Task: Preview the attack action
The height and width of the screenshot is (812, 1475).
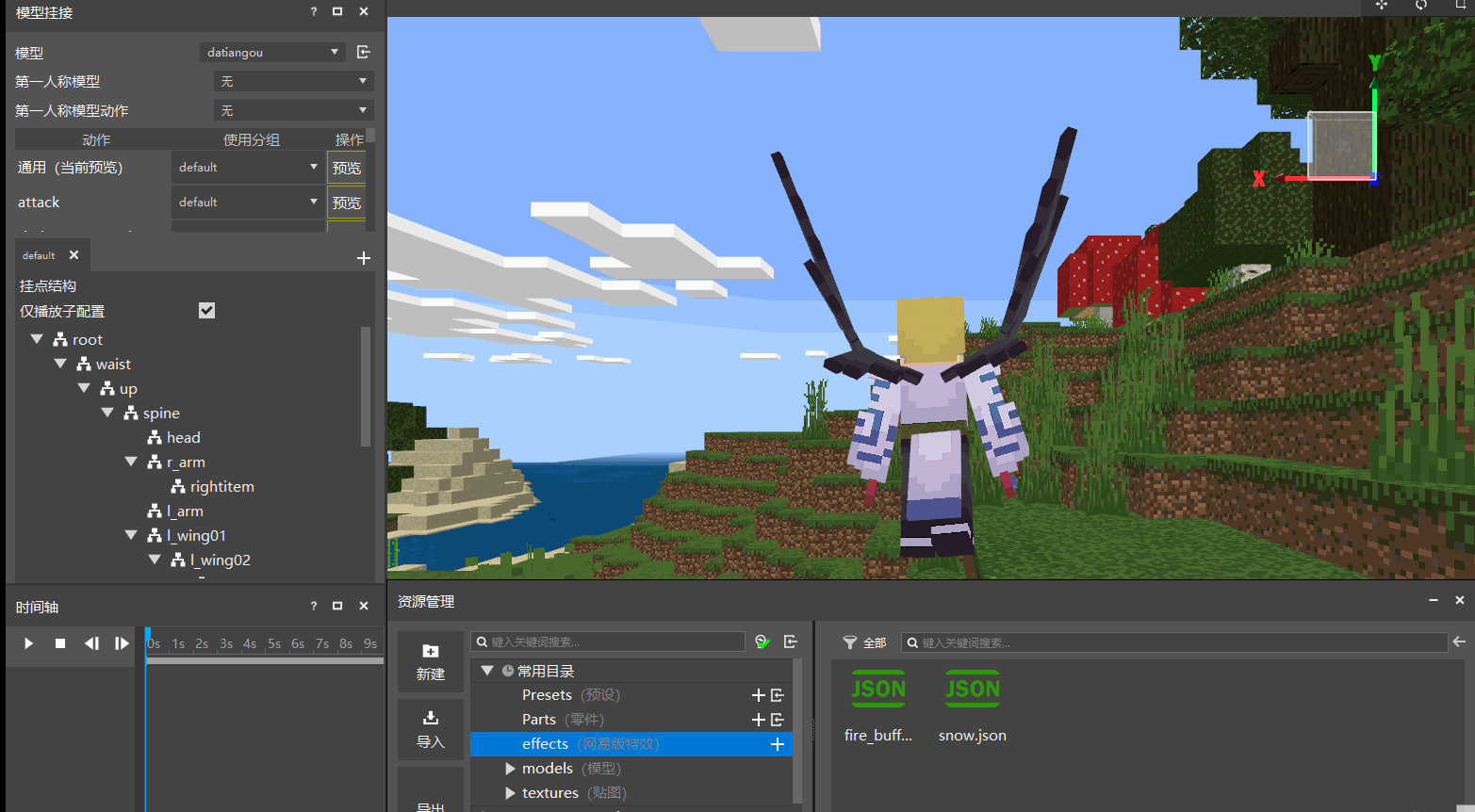Action: coord(346,203)
